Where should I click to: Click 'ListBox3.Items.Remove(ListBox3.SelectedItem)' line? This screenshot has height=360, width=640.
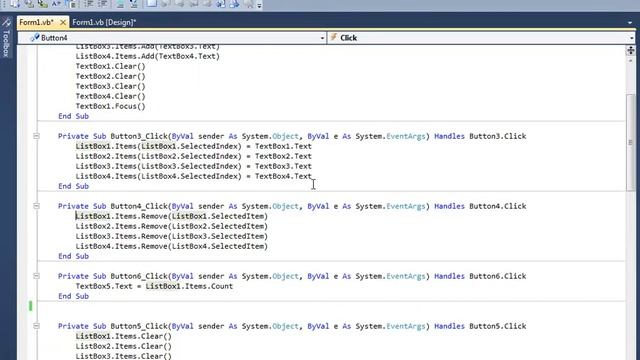(171, 236)
